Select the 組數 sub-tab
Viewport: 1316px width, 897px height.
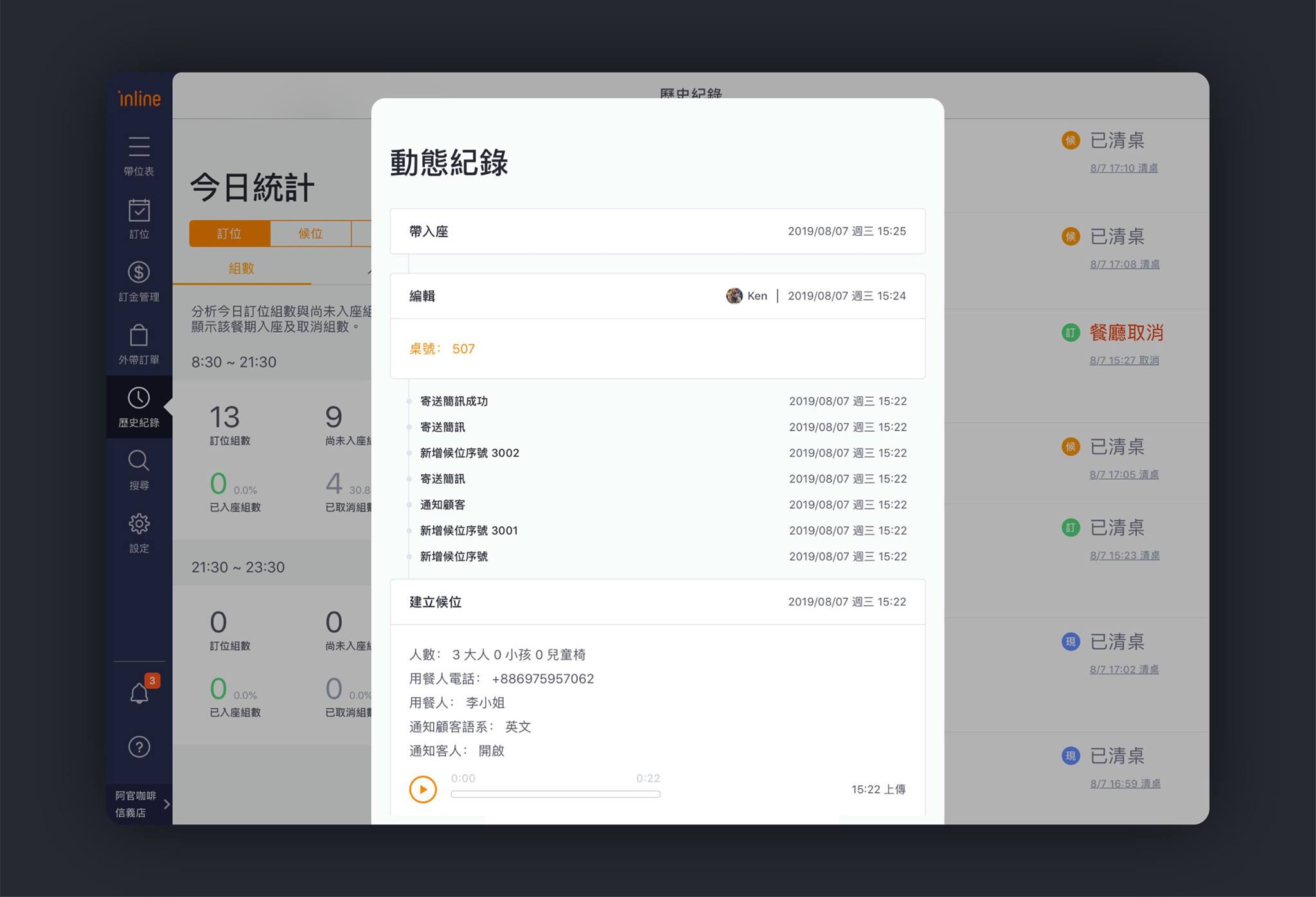coord(242,269)
